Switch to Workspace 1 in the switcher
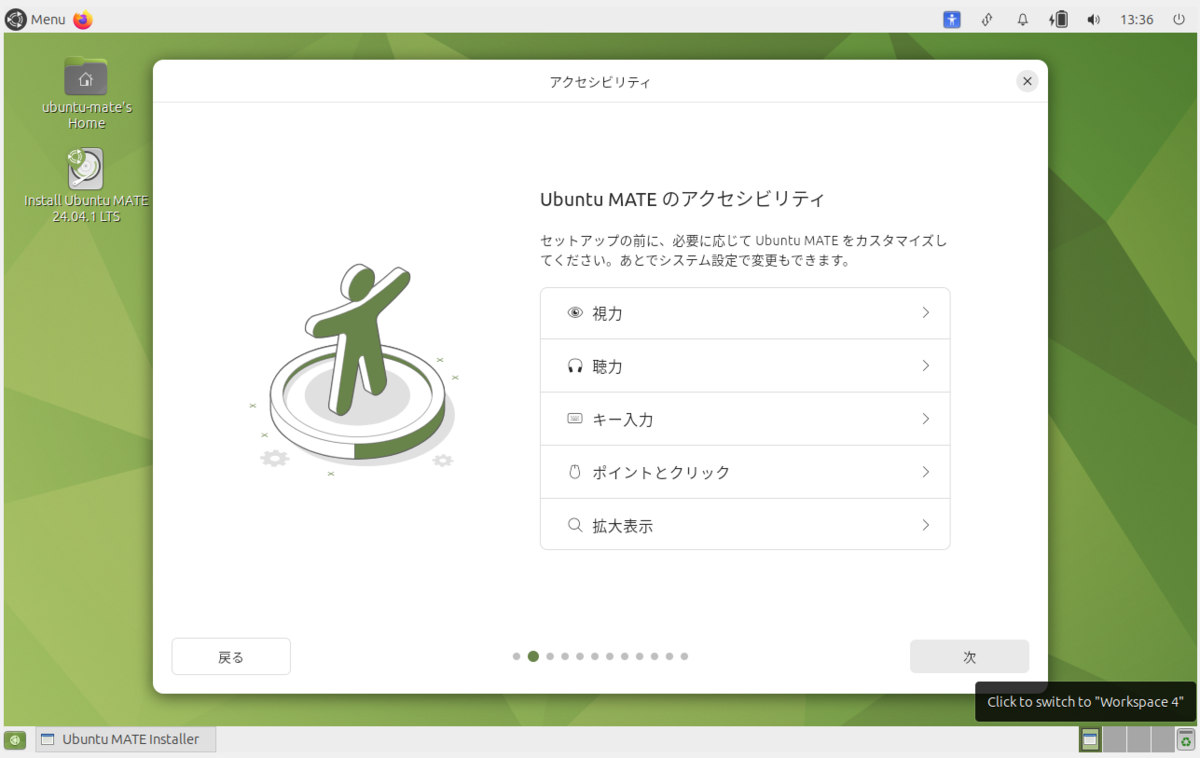 (x=1090, y=740)
